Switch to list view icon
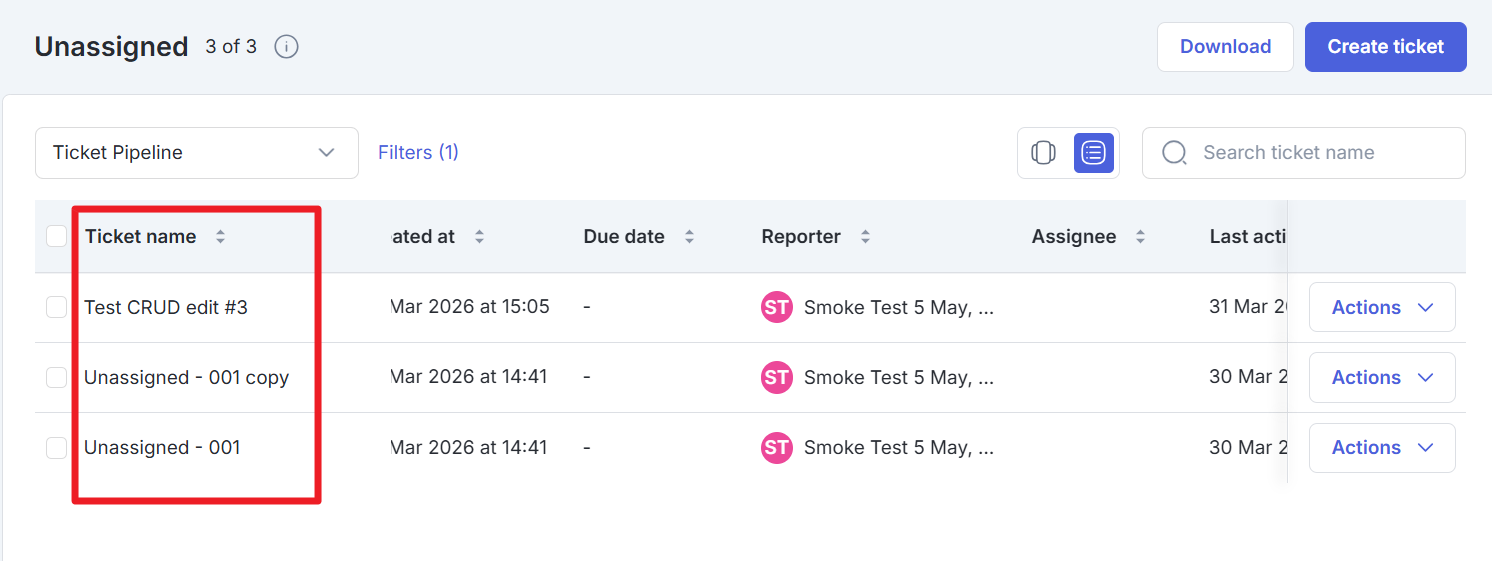1492x561 pixels. pos(1094,153)
